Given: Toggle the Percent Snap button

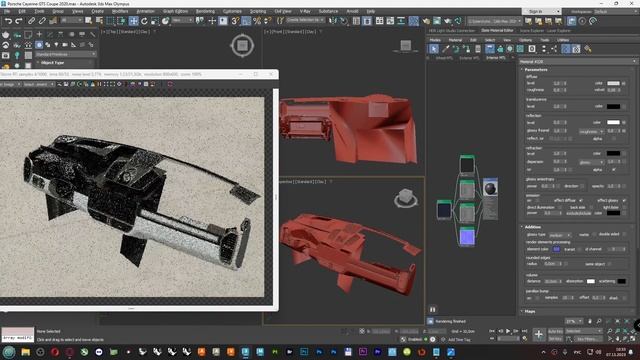Looking at the screenshot, I should tap(257, 21).
